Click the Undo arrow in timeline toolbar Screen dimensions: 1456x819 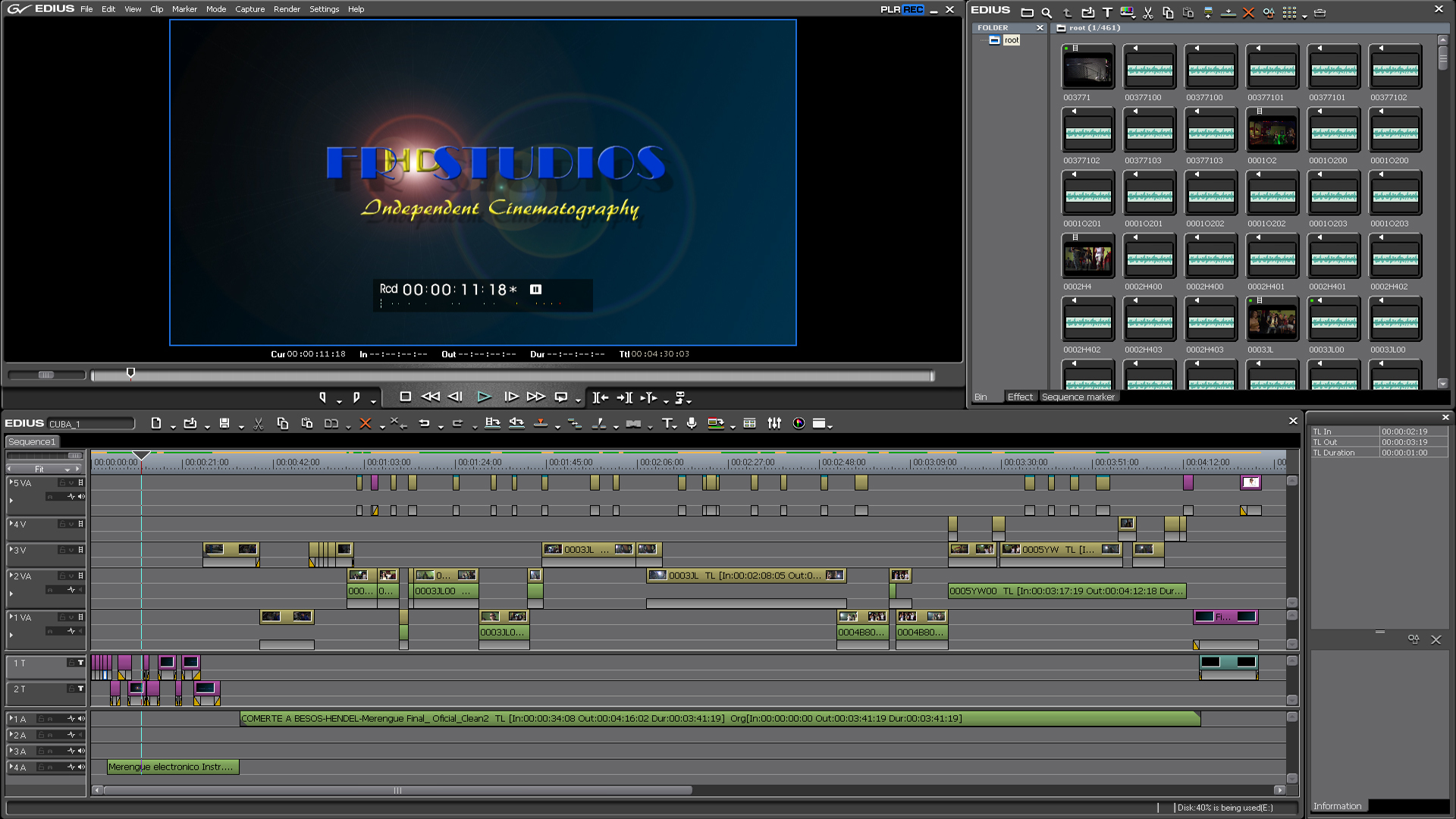425,423
